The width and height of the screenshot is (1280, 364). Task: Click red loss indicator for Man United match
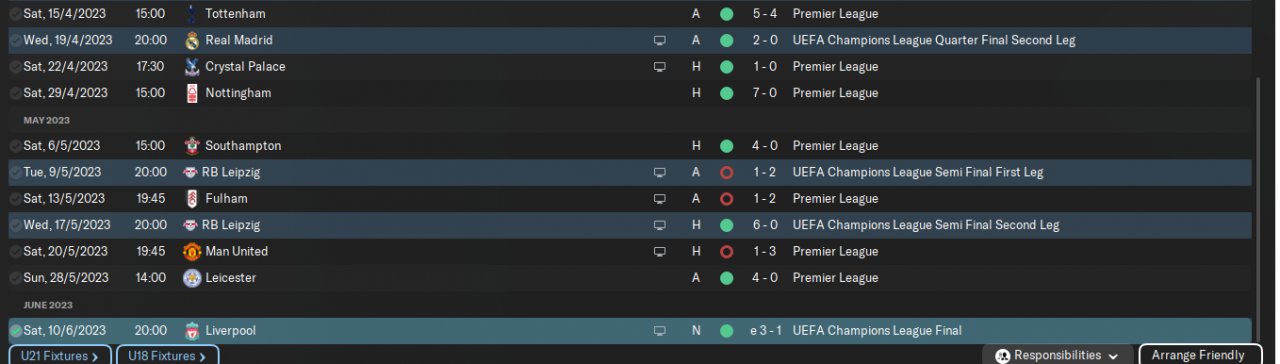click(726, 252)
